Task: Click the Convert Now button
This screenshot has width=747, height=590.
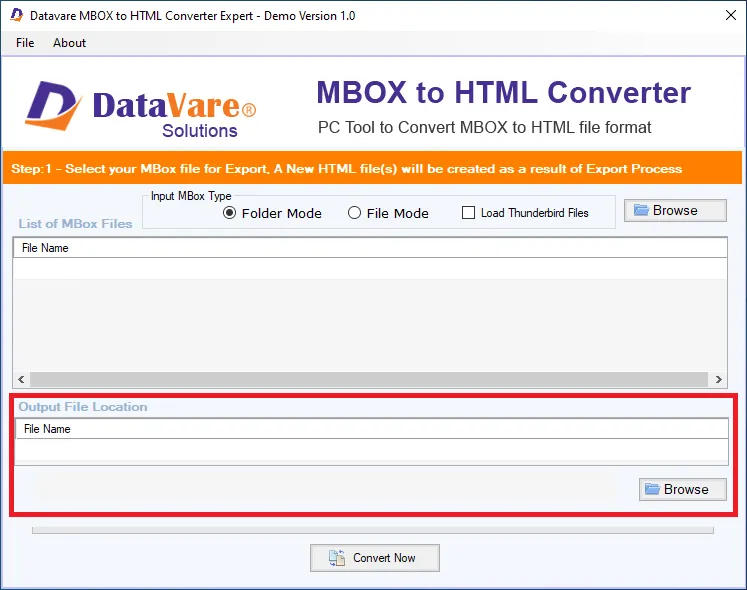Action: (x=374, y=558)
